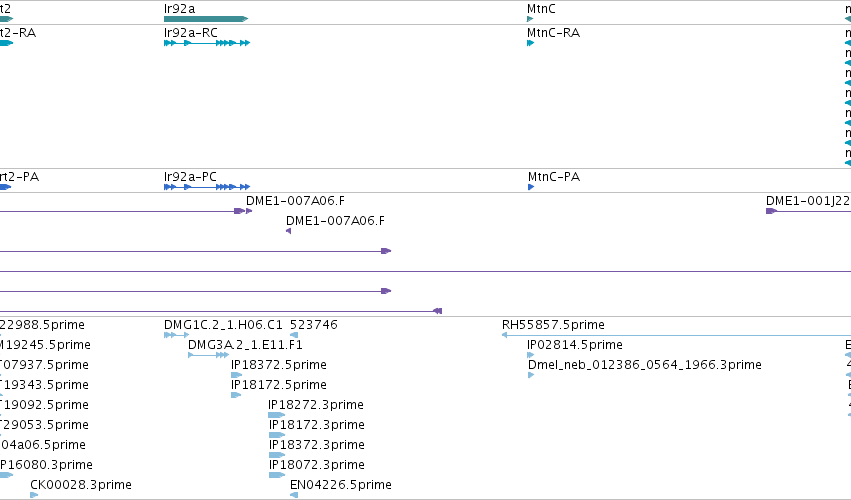Click the MtnC gene label
The height and width of the screenshot is (500, 851).
tap(541, 9)
